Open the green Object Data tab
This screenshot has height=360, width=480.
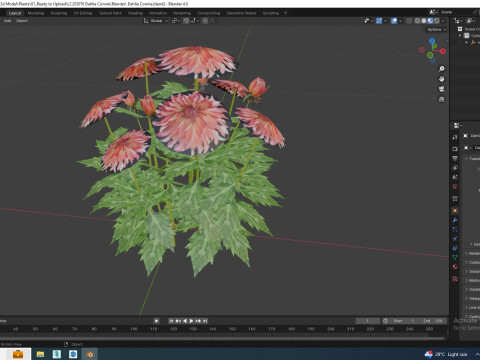point(455,257)
